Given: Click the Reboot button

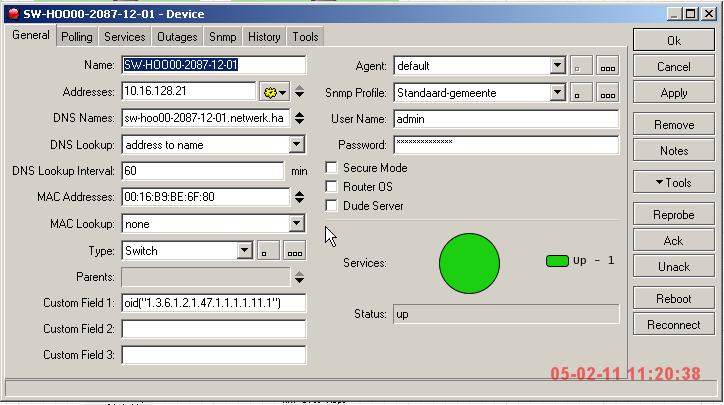Looking at the screenshot, I should (674, 299).
